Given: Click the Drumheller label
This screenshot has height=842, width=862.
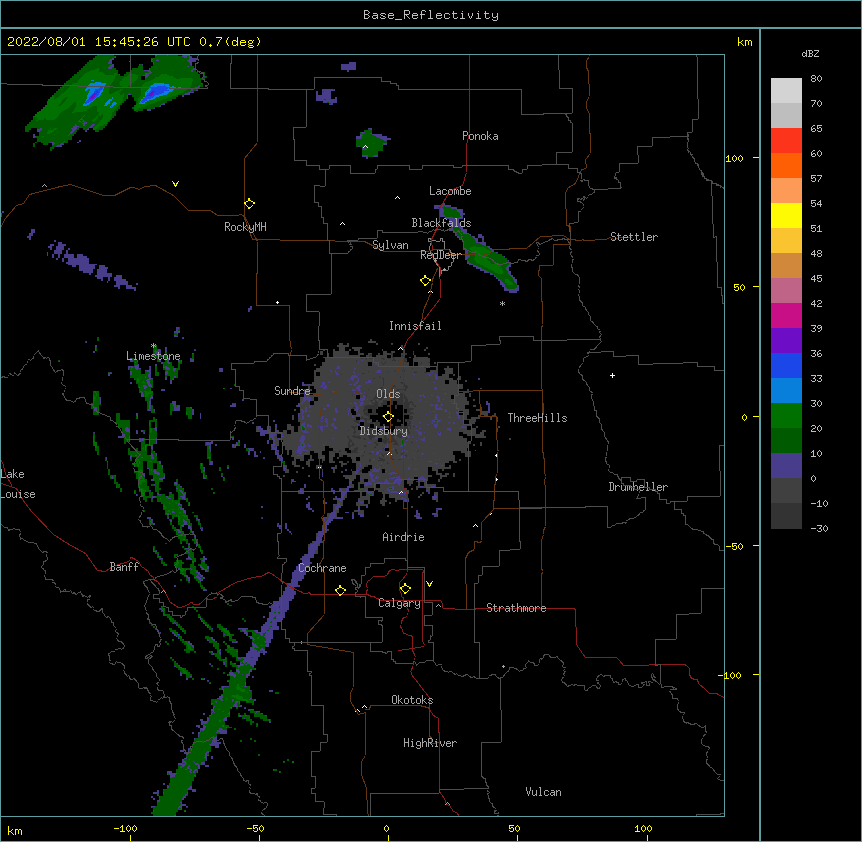Looking at the screenshot, I should coord(638,487).
